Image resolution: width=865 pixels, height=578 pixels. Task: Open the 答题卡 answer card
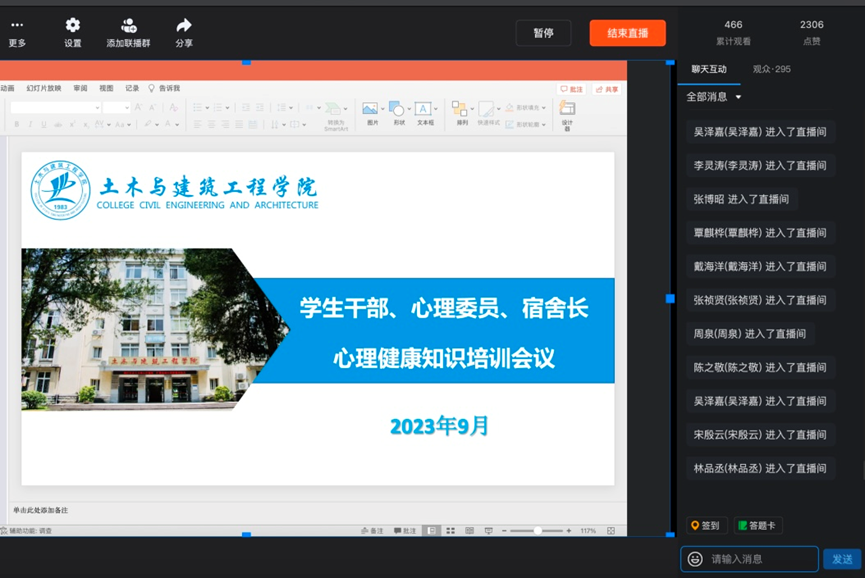point(757,525)
